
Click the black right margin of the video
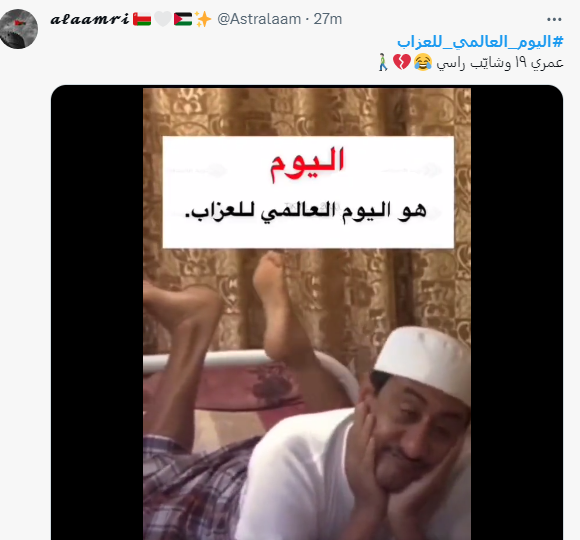tap(517, 313)
